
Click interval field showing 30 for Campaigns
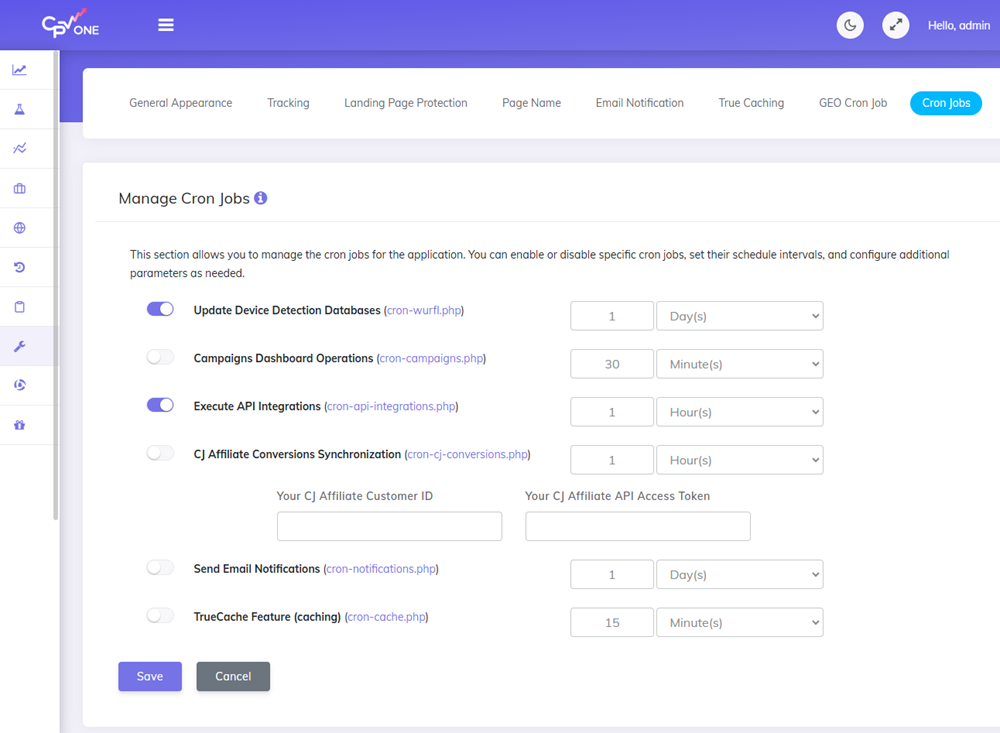[x=612, y=364]
